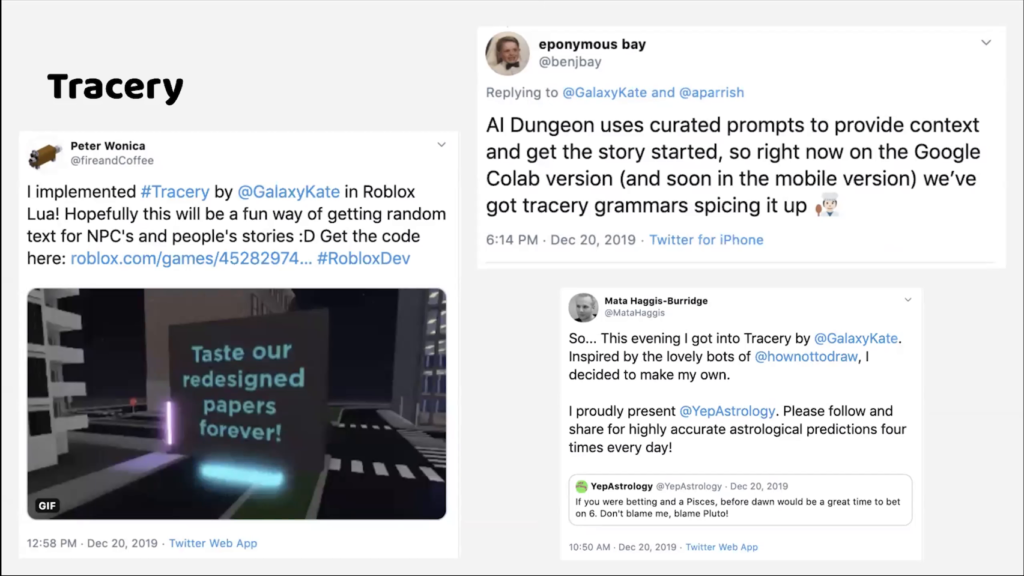The width and height of the screenshot is (1024, 576).
Task: Click the #RobloxDev hashtag
Action: [364, 259]
